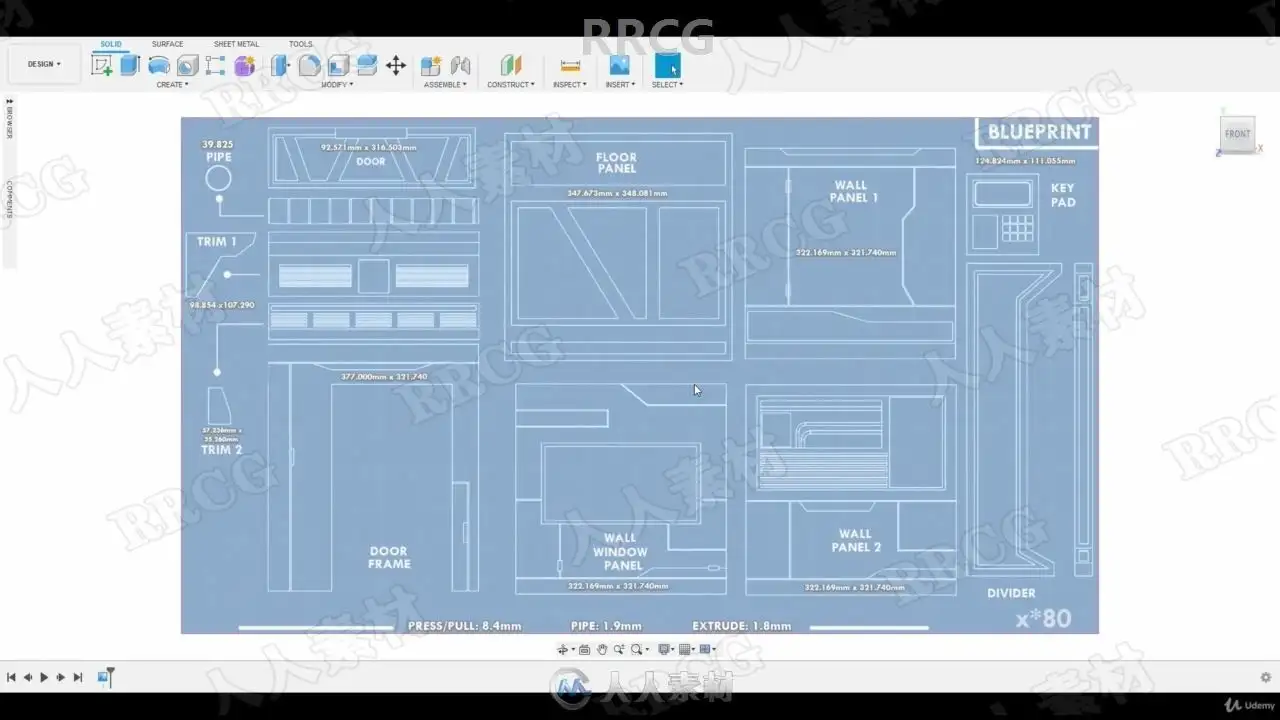
Task: Select the Revolve tool
Action: coord(158,66)
